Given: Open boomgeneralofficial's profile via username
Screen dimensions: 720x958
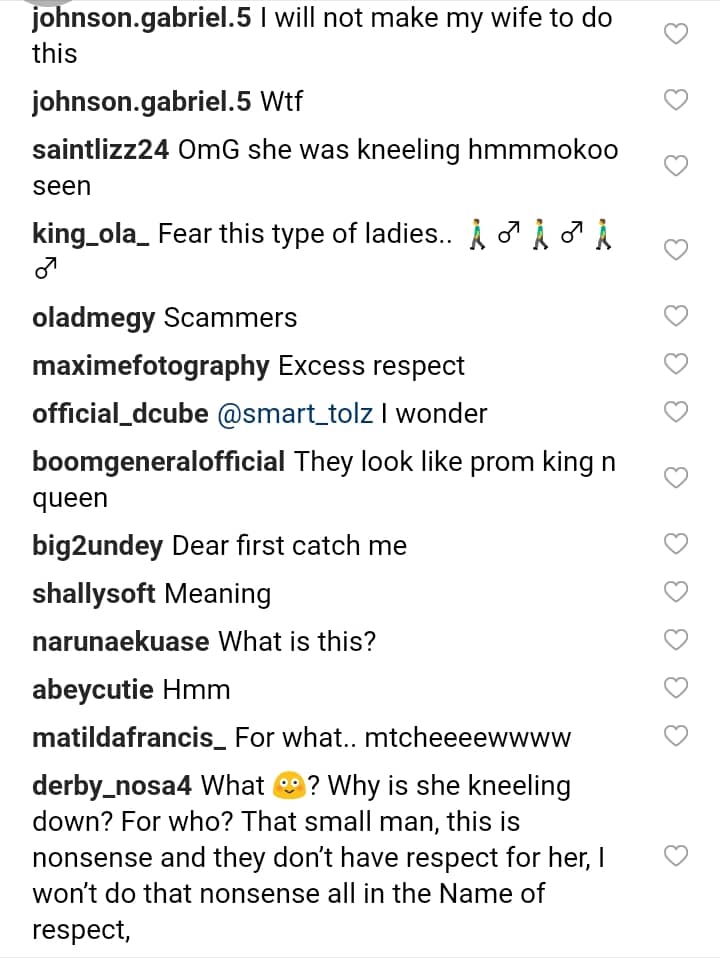Looking at the screenshot, I should coord(158,462).
